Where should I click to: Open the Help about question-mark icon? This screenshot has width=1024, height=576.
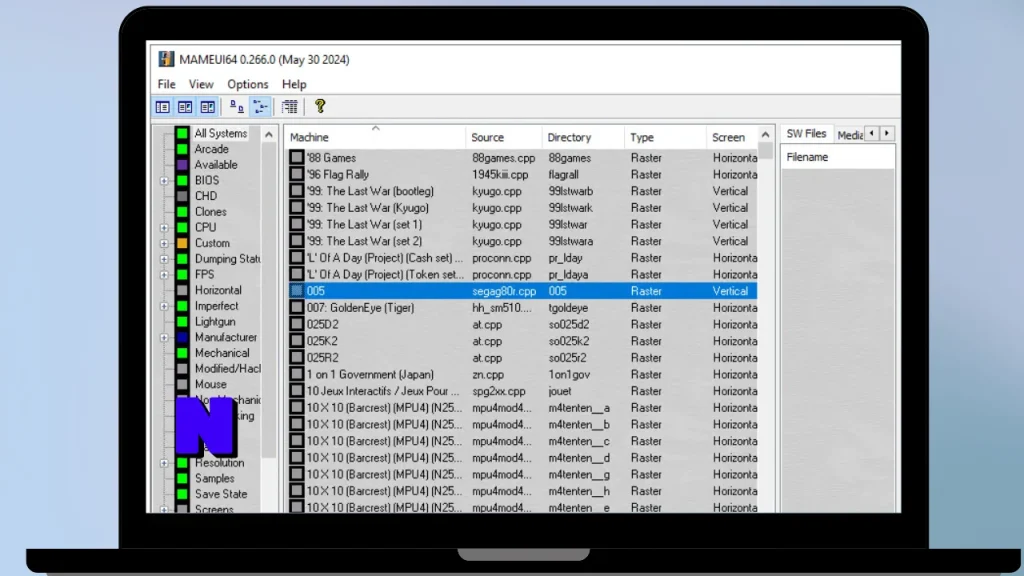pyautogui.click(x=320, y=106)
